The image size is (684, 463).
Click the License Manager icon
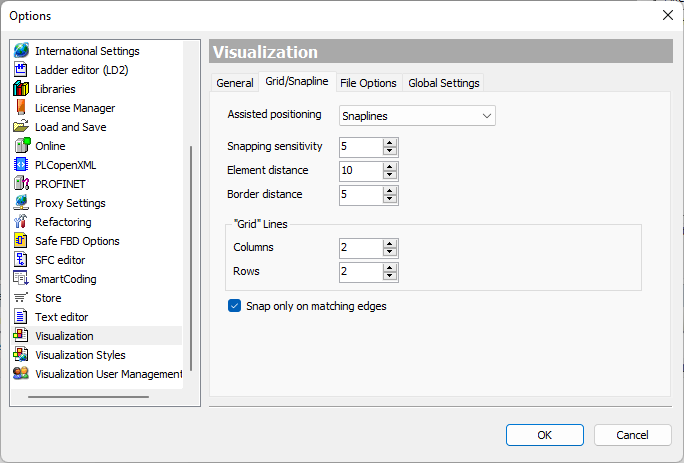(x=21, y=108)
